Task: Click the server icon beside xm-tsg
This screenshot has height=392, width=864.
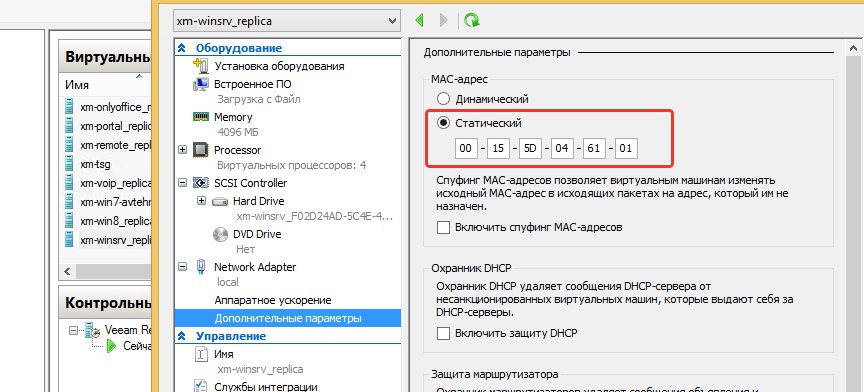Action: point(69,164)
